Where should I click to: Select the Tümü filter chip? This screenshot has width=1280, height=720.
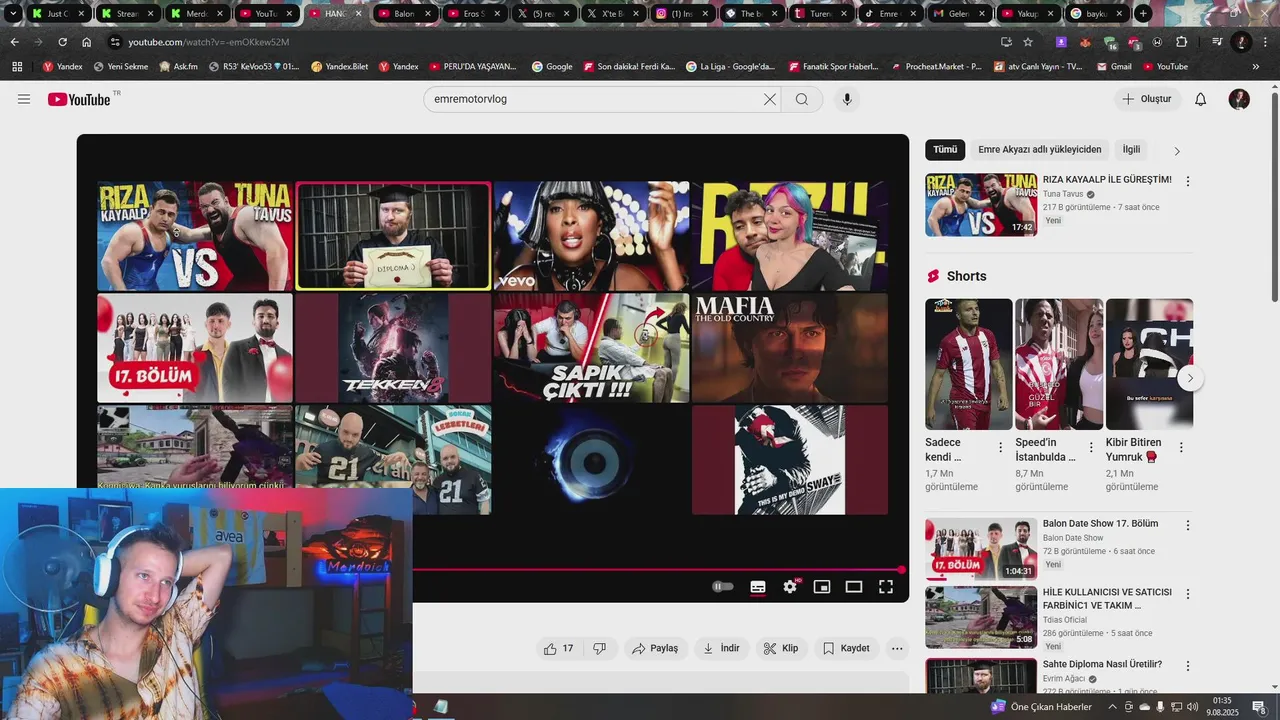click(945, 150)
